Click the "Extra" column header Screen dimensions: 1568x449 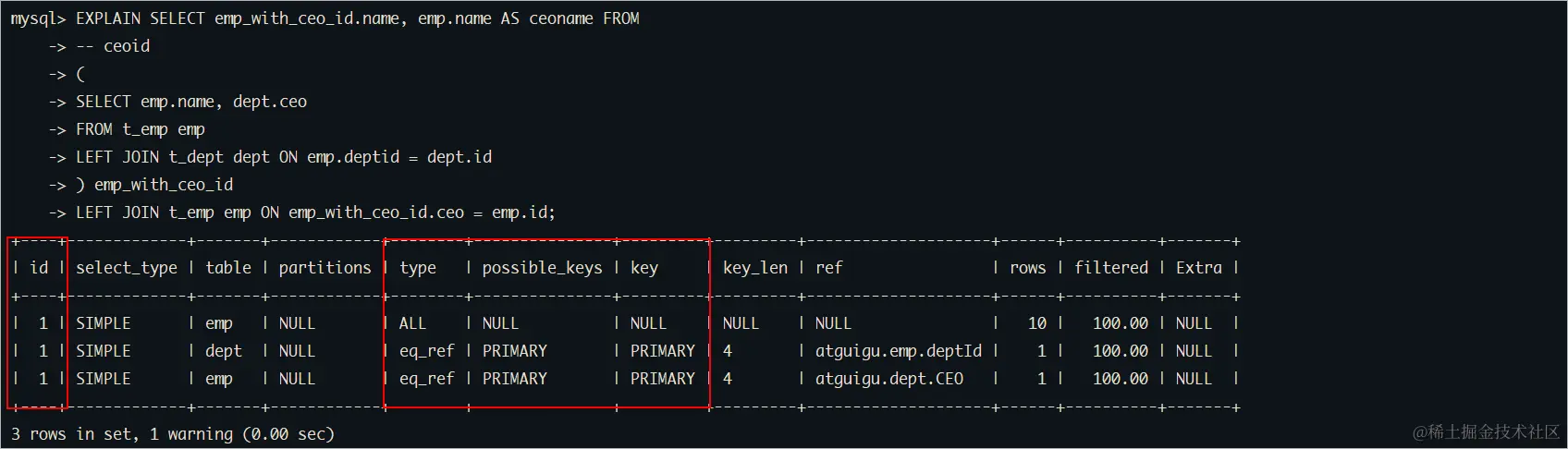pos(1198,268)
